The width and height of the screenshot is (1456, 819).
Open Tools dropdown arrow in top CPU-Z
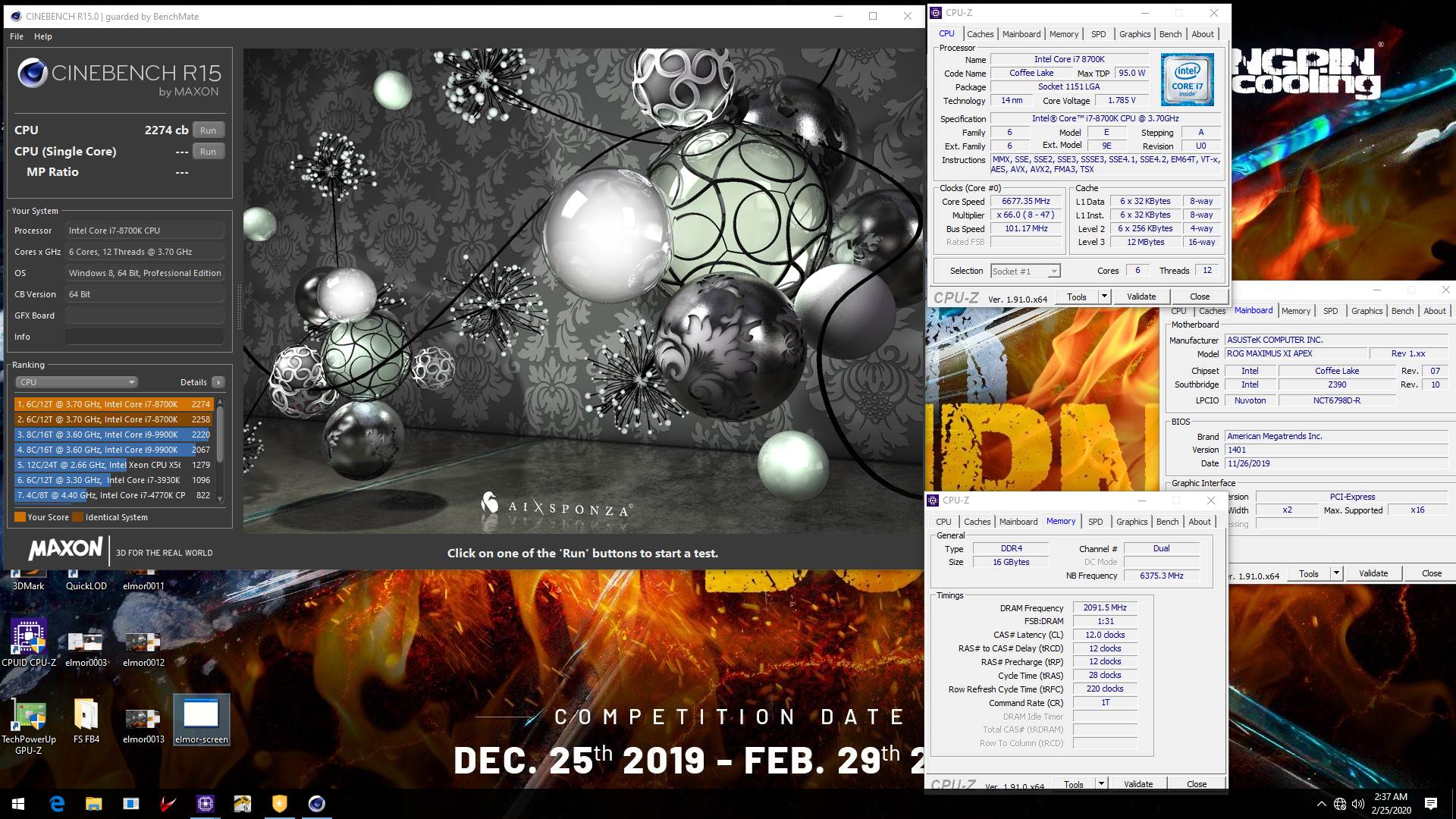pyautogui.click(x=1104, y=297)
